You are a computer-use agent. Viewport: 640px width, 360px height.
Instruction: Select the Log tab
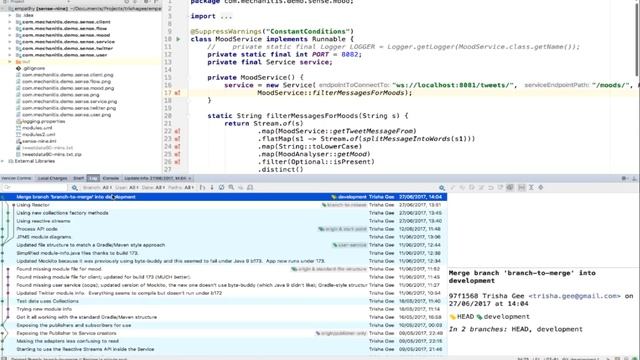[93, 178]
